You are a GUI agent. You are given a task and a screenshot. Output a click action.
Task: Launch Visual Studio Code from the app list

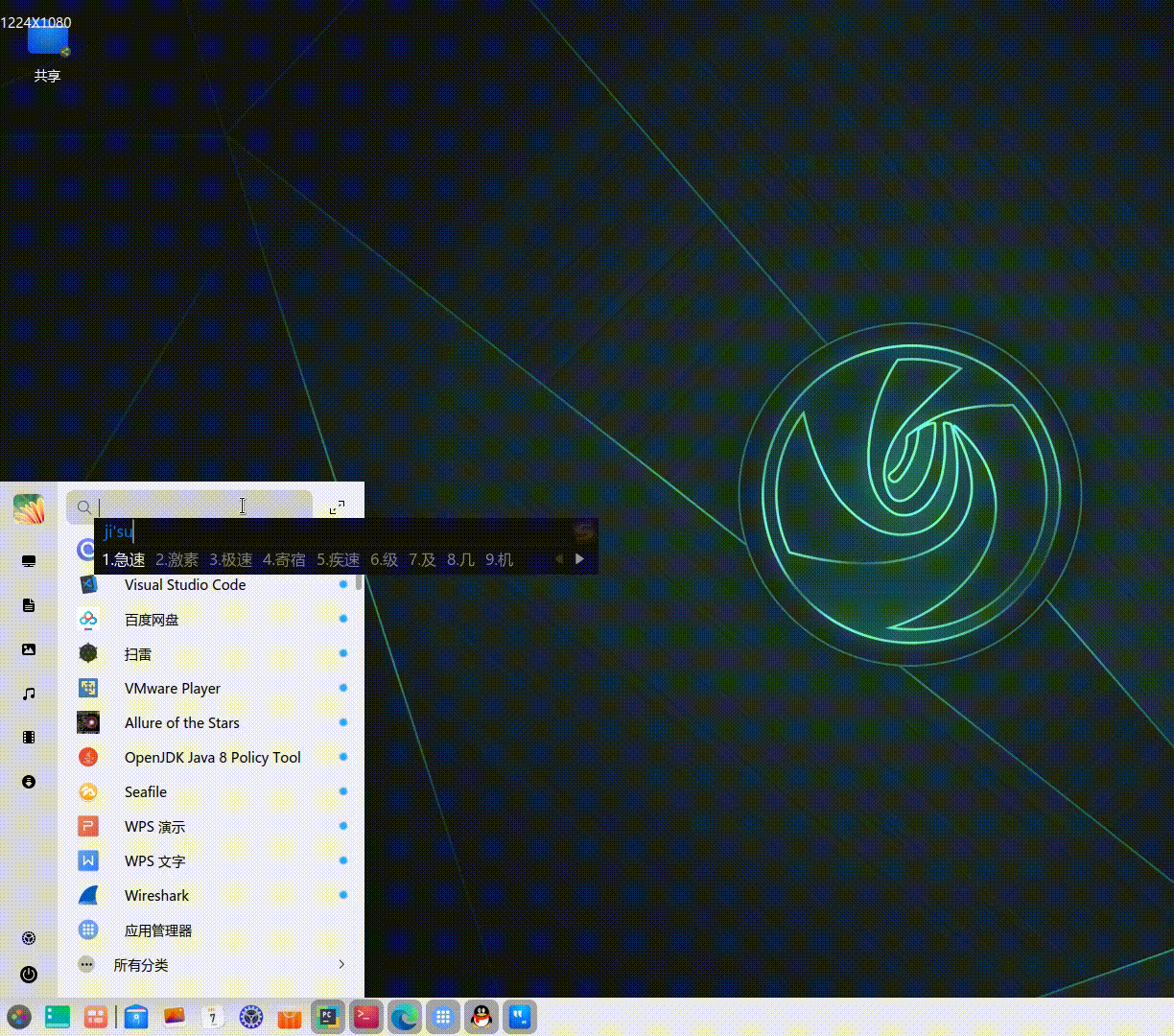click(x=184, y=585)
